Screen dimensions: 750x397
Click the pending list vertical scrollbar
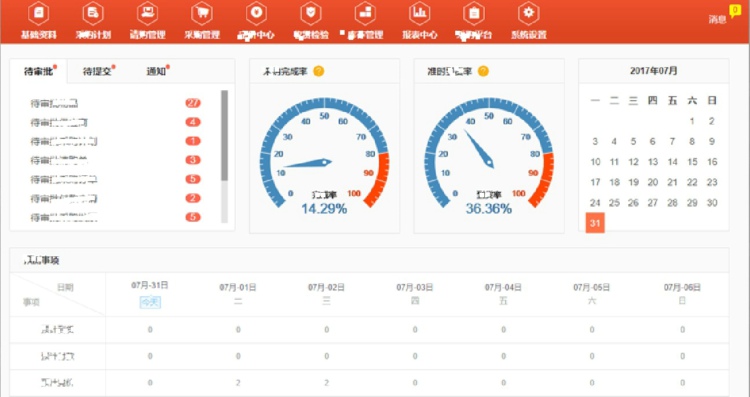[224, 156]
